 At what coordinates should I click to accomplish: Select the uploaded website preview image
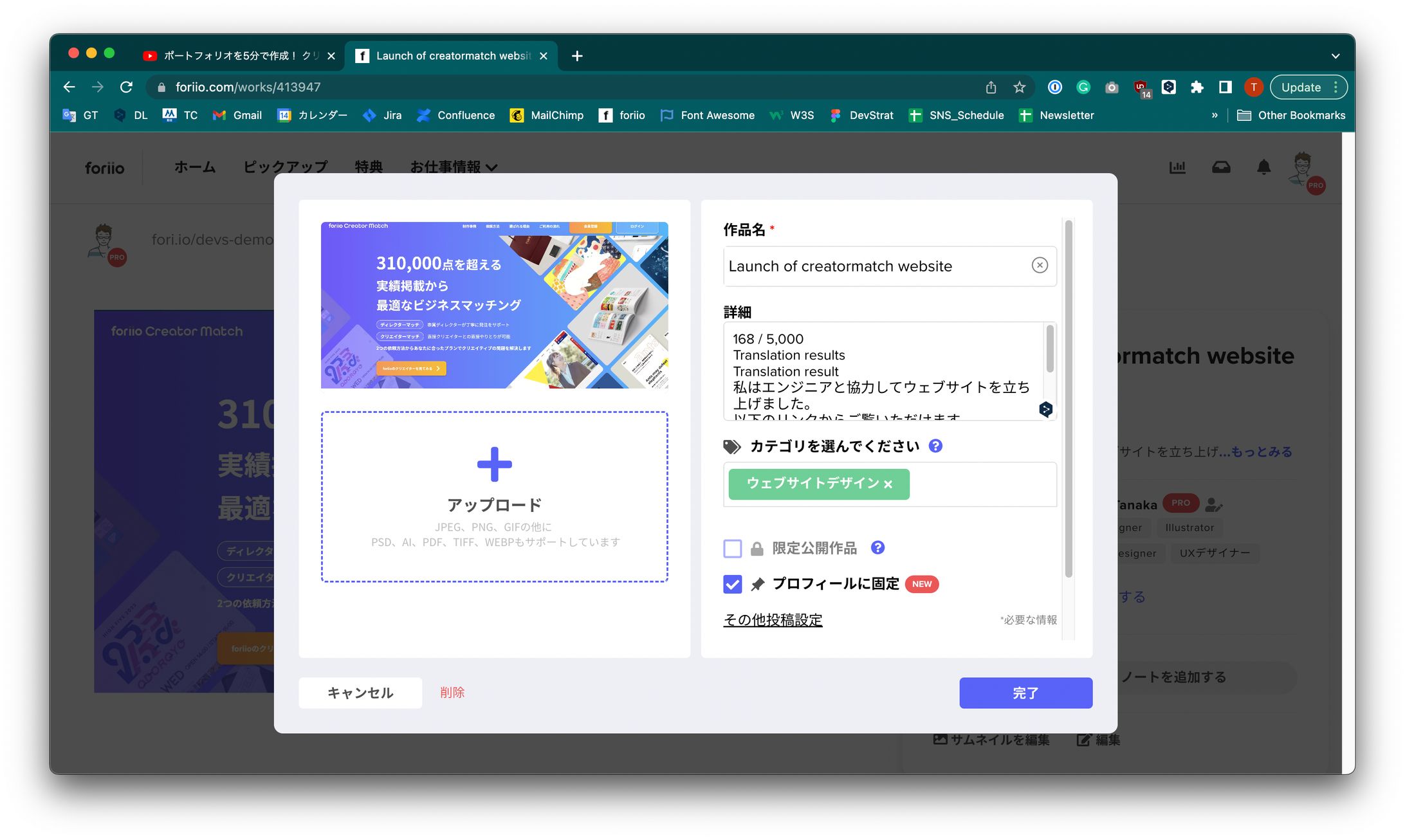(x=494, y=305)
